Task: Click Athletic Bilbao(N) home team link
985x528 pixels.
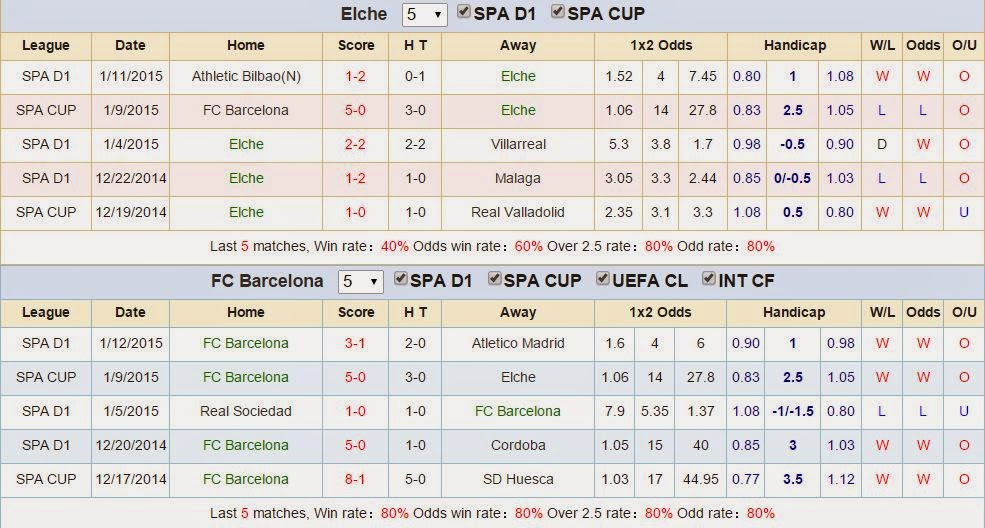Action: (245, 76)
